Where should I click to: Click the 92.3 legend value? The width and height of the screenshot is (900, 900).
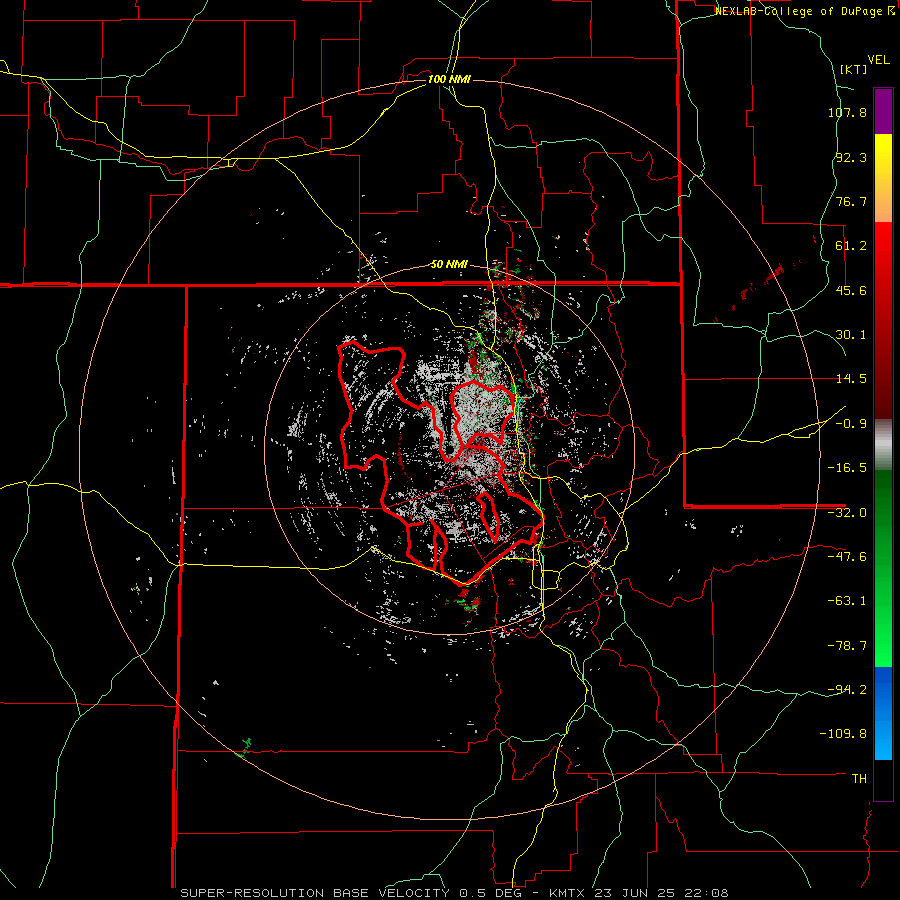coord(851,157)
